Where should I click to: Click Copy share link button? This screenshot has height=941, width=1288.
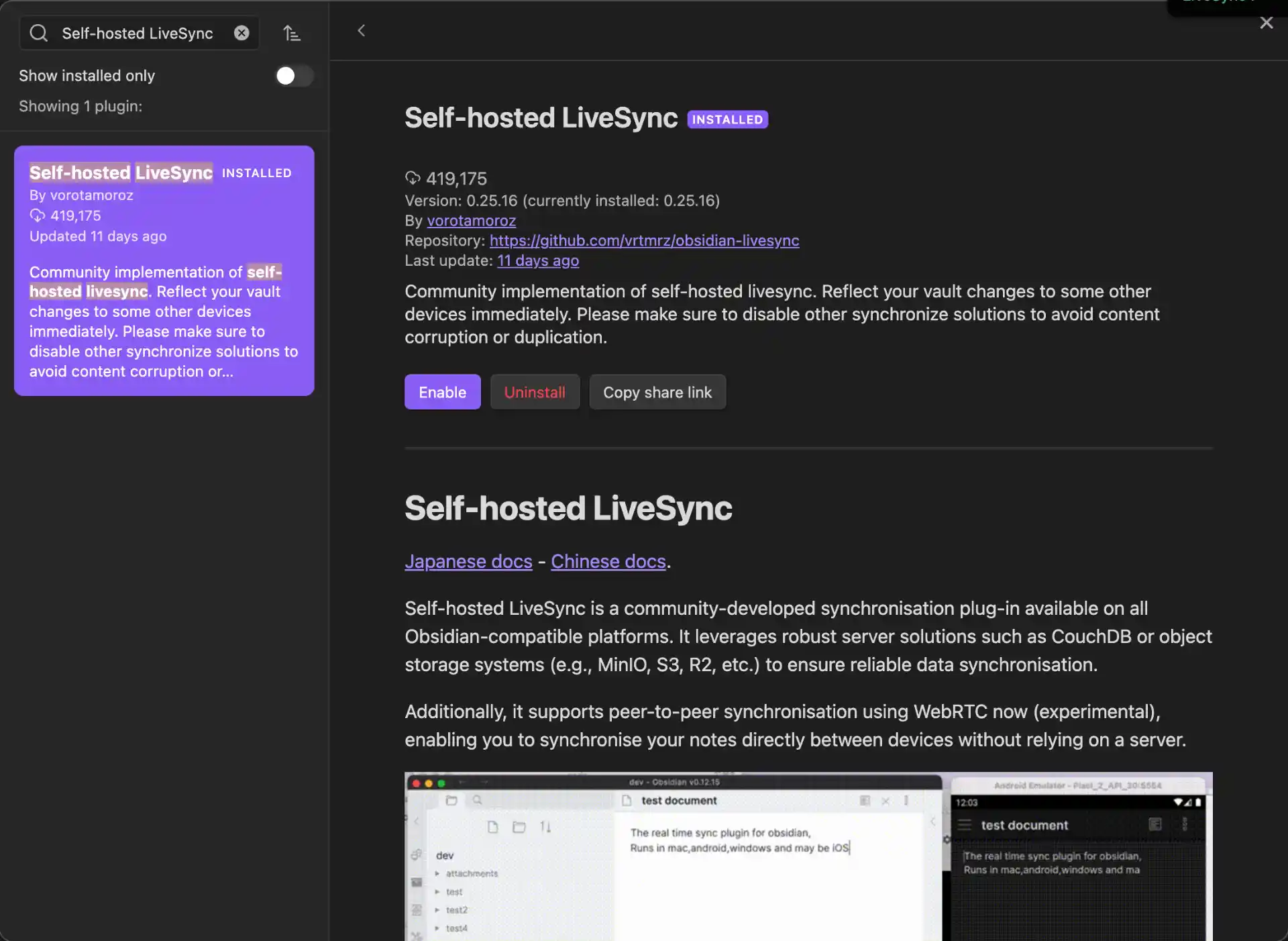tap(657, 392)
